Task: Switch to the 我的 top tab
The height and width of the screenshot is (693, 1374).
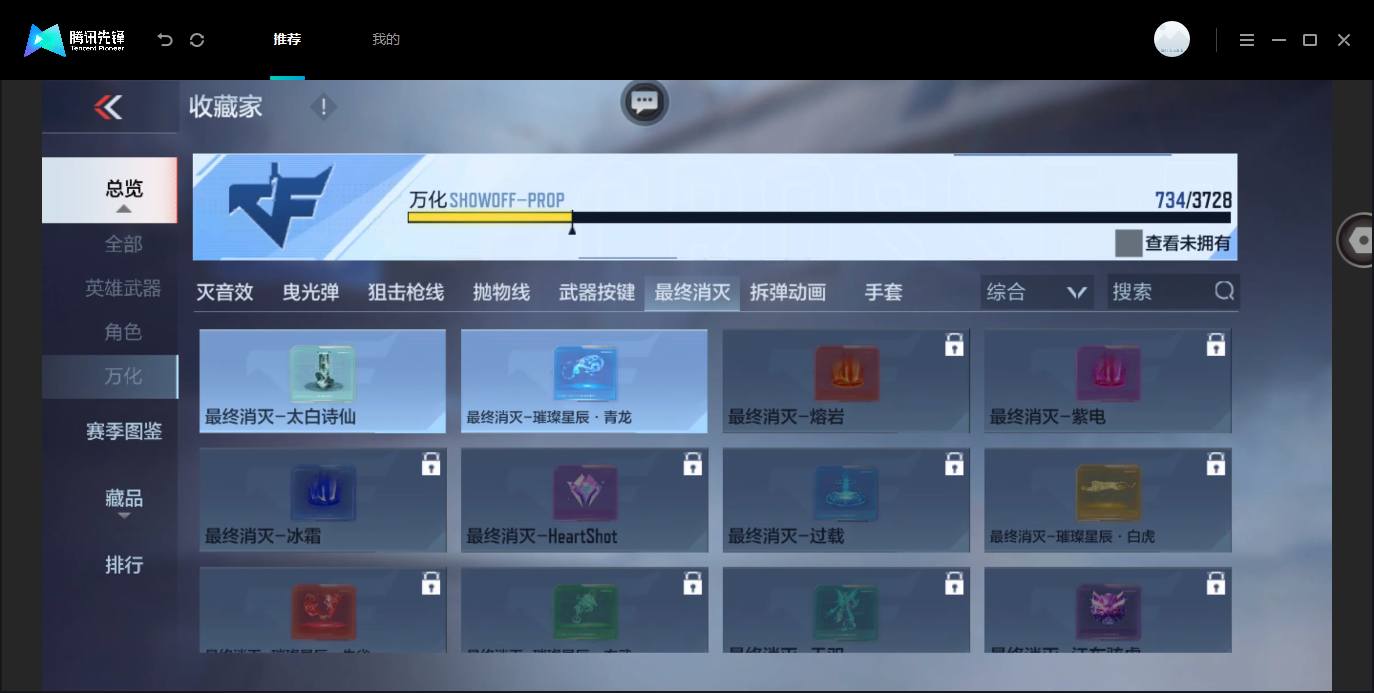Action: pos(386,40)
